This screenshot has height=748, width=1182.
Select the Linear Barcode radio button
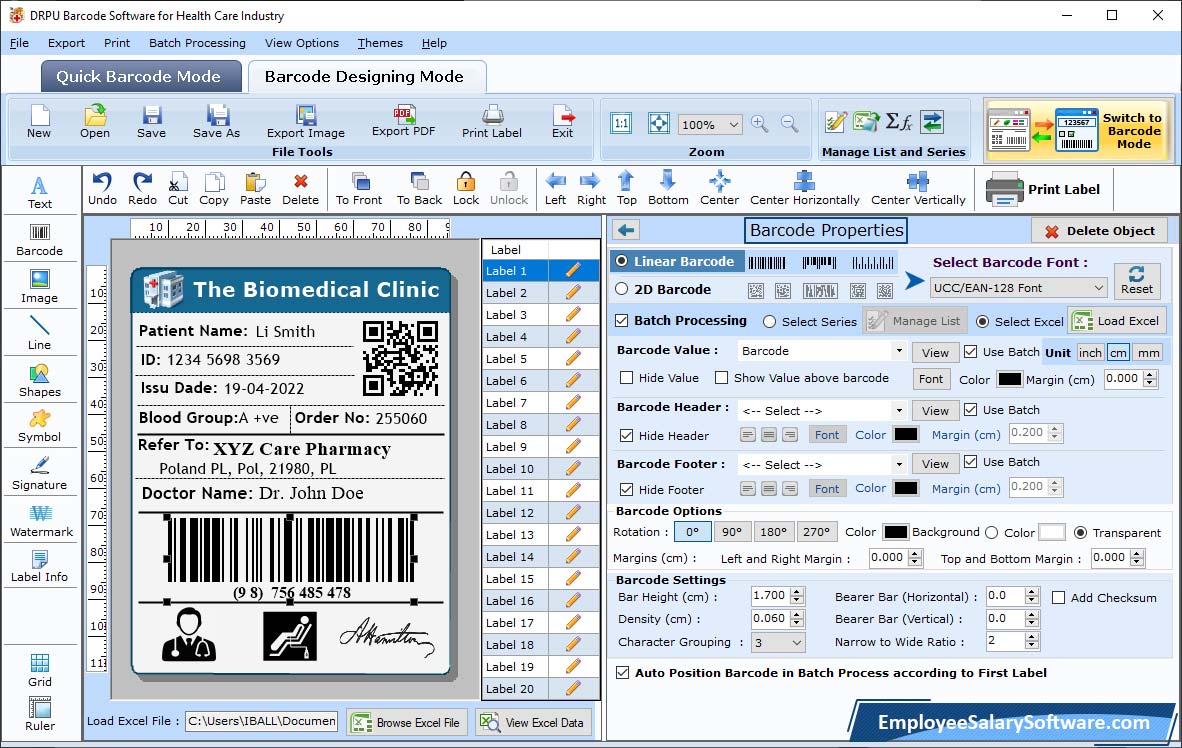click(x=622, y=261)
